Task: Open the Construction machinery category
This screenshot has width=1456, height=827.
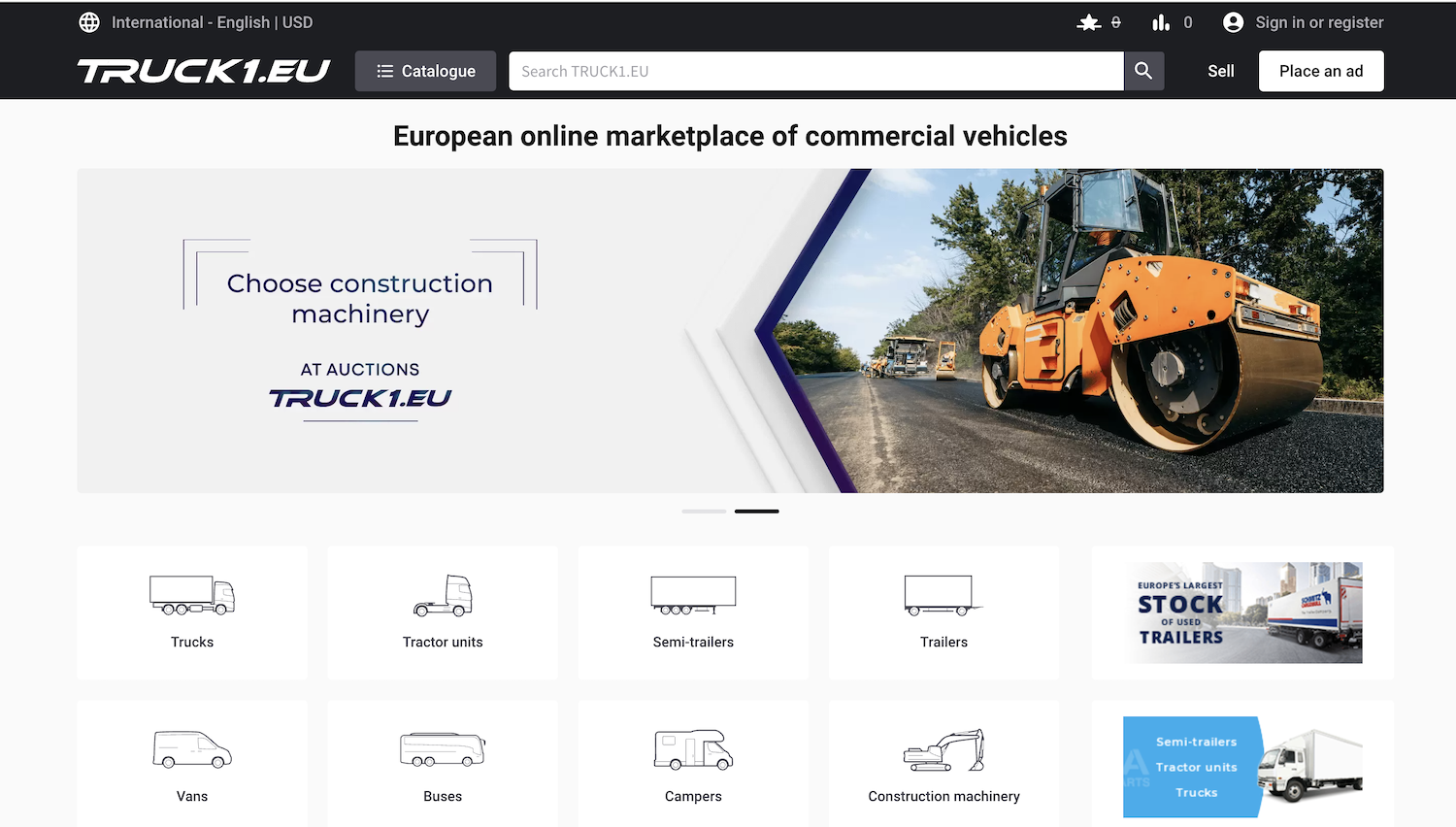Action: 943,765
